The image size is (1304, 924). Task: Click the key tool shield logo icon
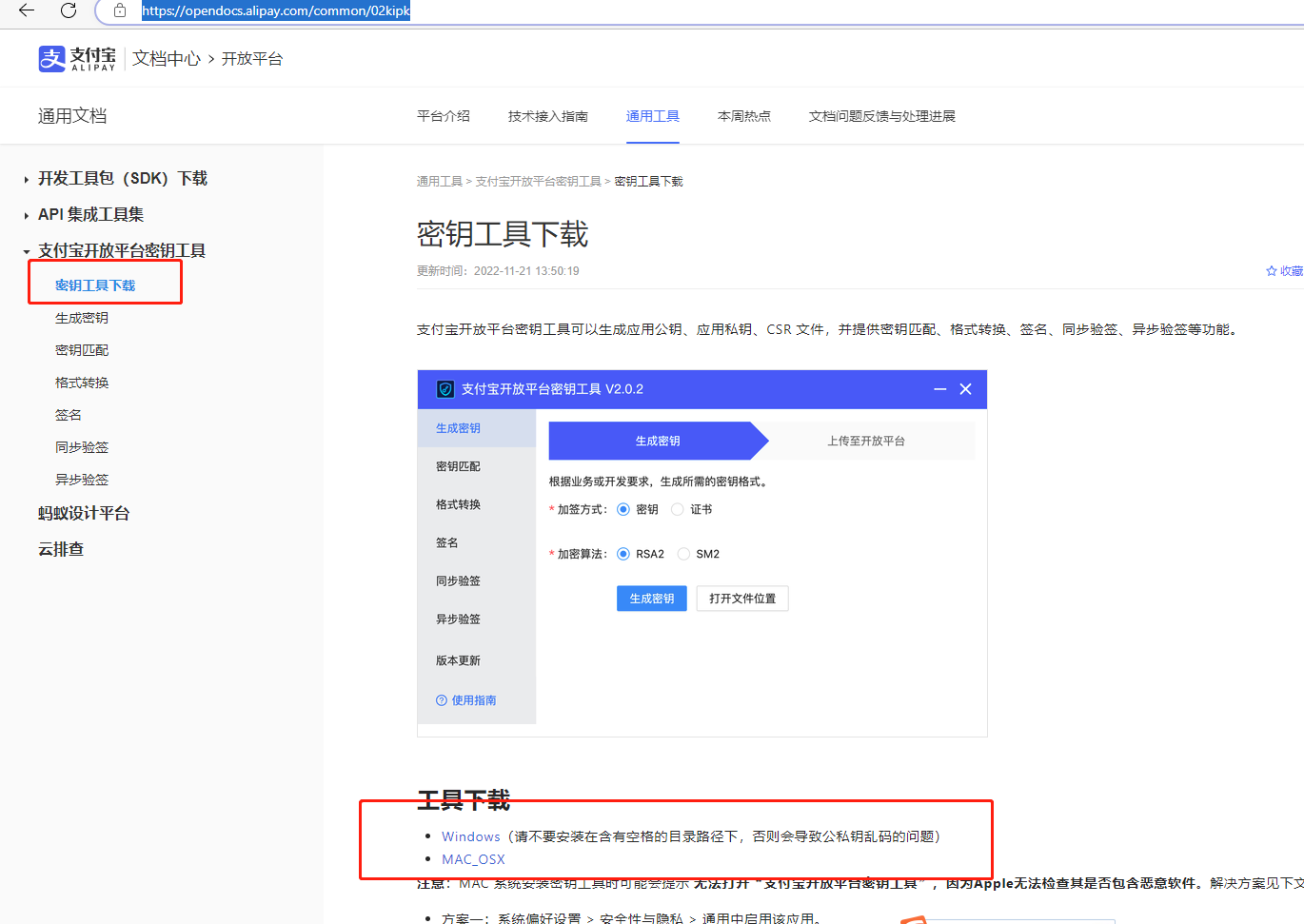point(445,389)
